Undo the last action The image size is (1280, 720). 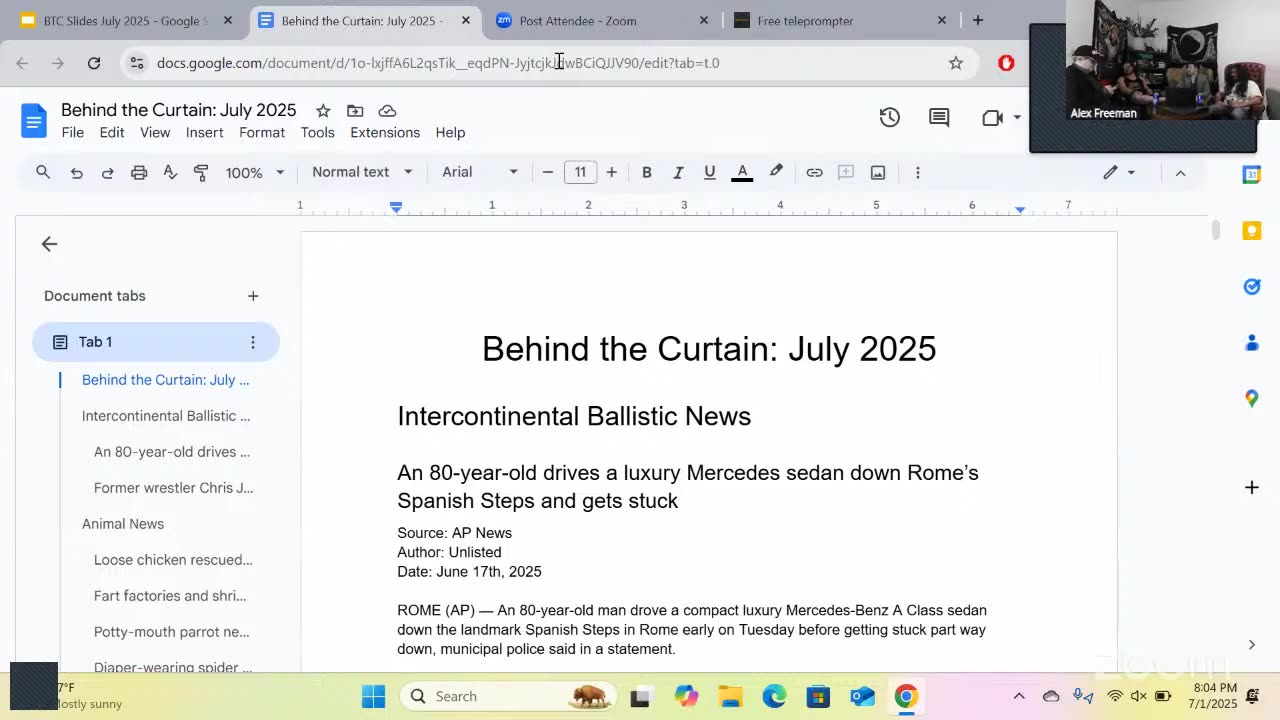[x=76, y=172]
